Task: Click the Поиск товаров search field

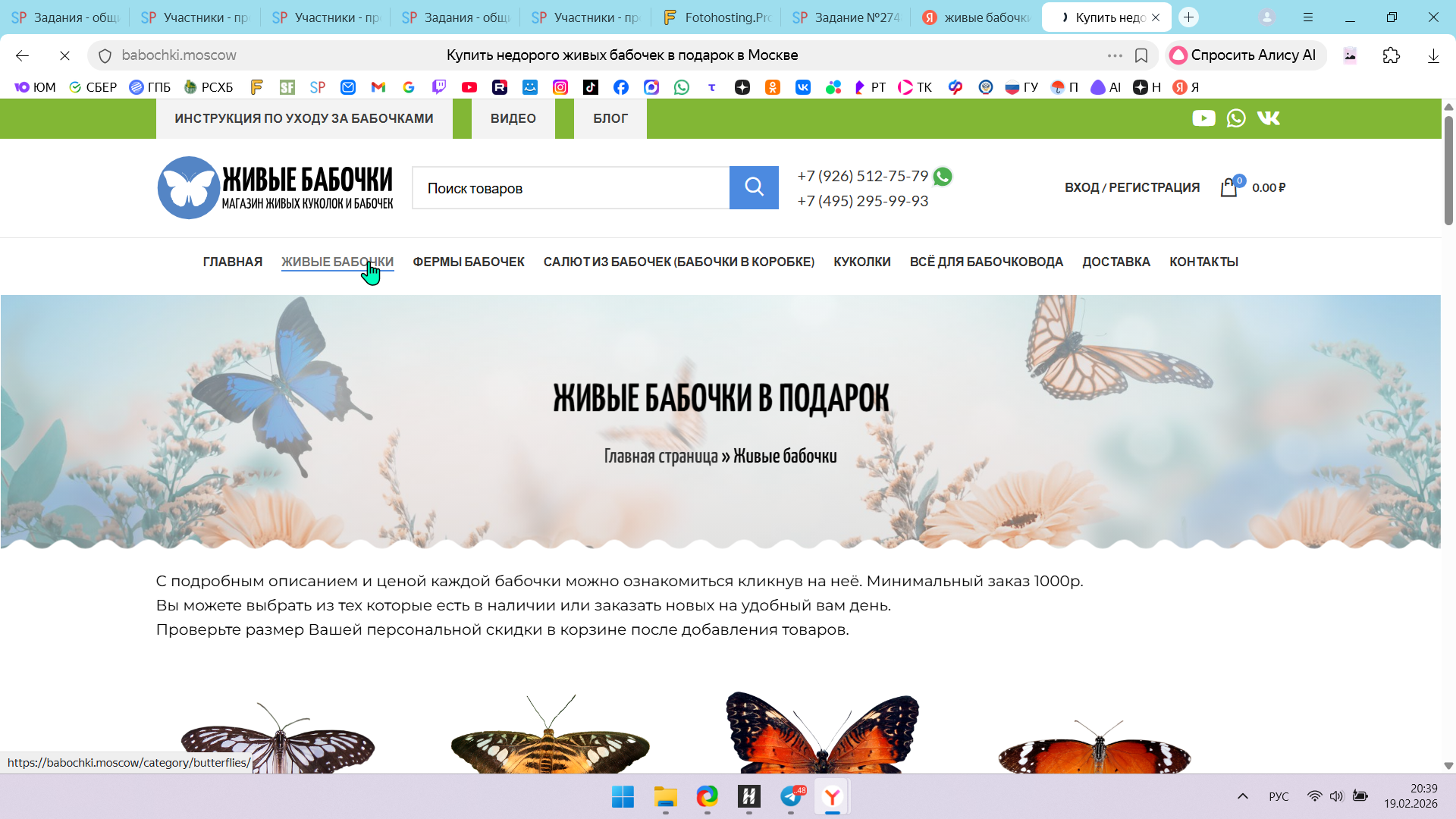Action: click(570, 188)
